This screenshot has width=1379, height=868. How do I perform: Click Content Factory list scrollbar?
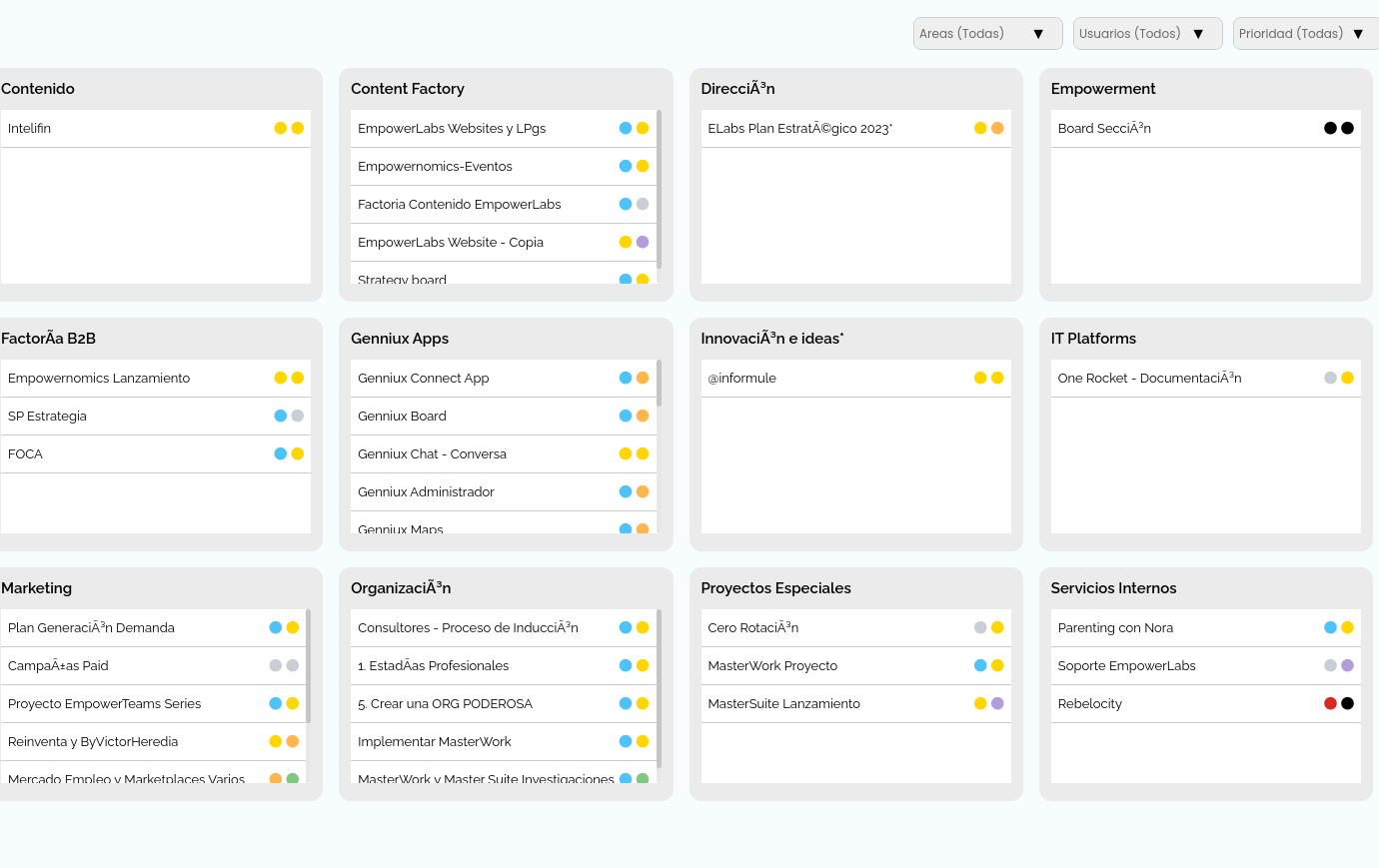click(659, 190)
